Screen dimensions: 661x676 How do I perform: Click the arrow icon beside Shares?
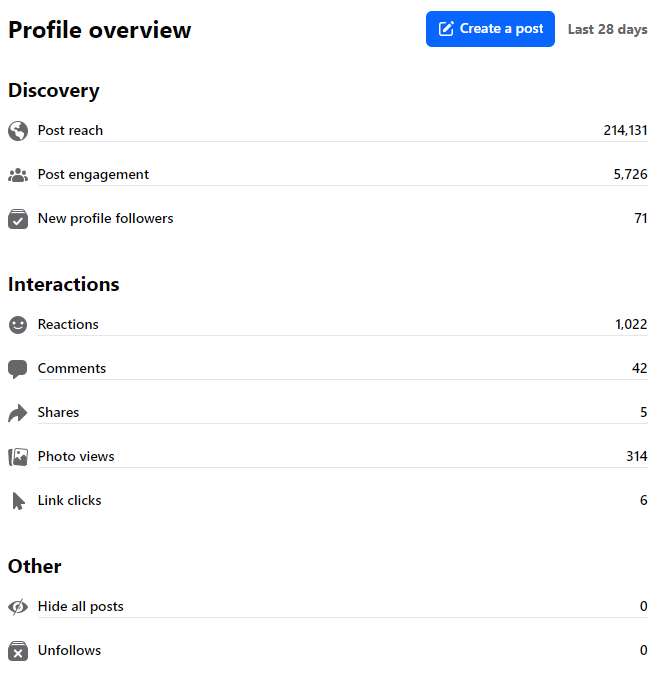tap(18, 413)
